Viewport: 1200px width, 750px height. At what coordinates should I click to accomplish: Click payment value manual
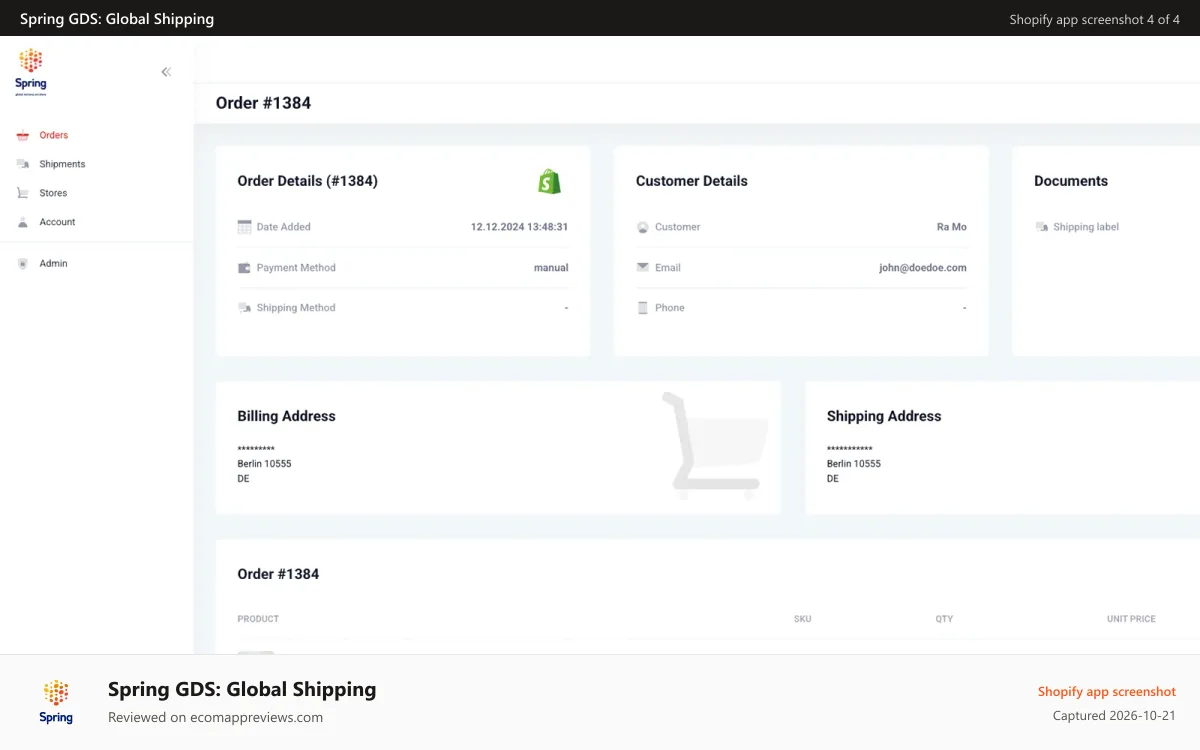point(551,268)
